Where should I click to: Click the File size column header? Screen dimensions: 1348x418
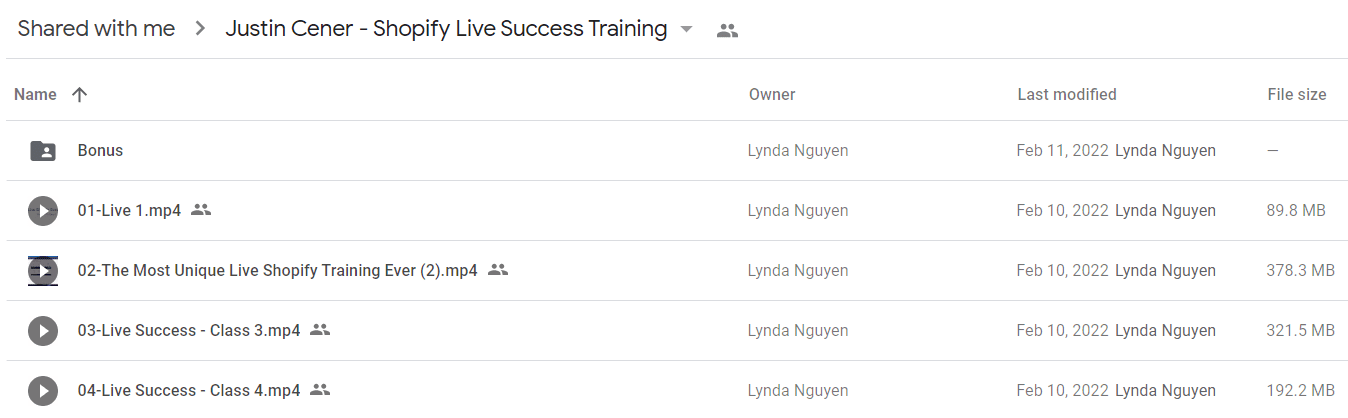pyautogui.click(x=1297, y=95)
